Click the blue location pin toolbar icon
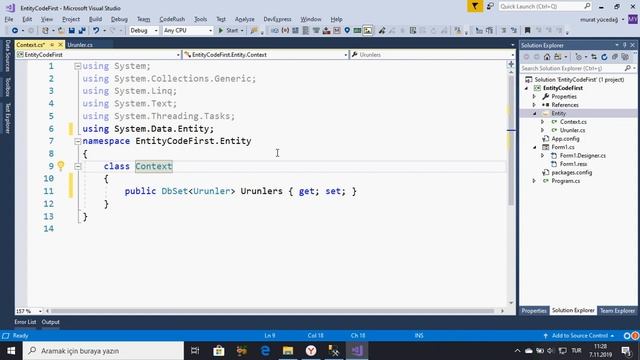The height and width of the screenshot is (360, 640). 347,31
